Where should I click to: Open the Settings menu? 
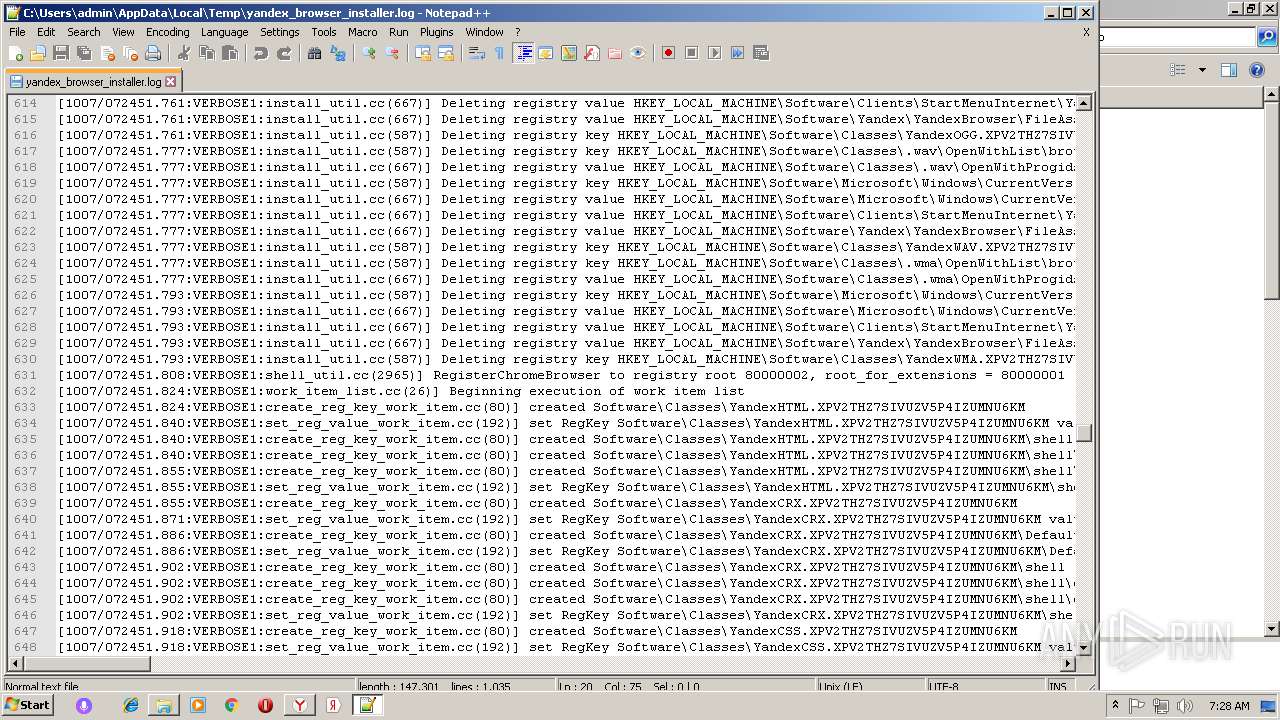coord(280,32)
